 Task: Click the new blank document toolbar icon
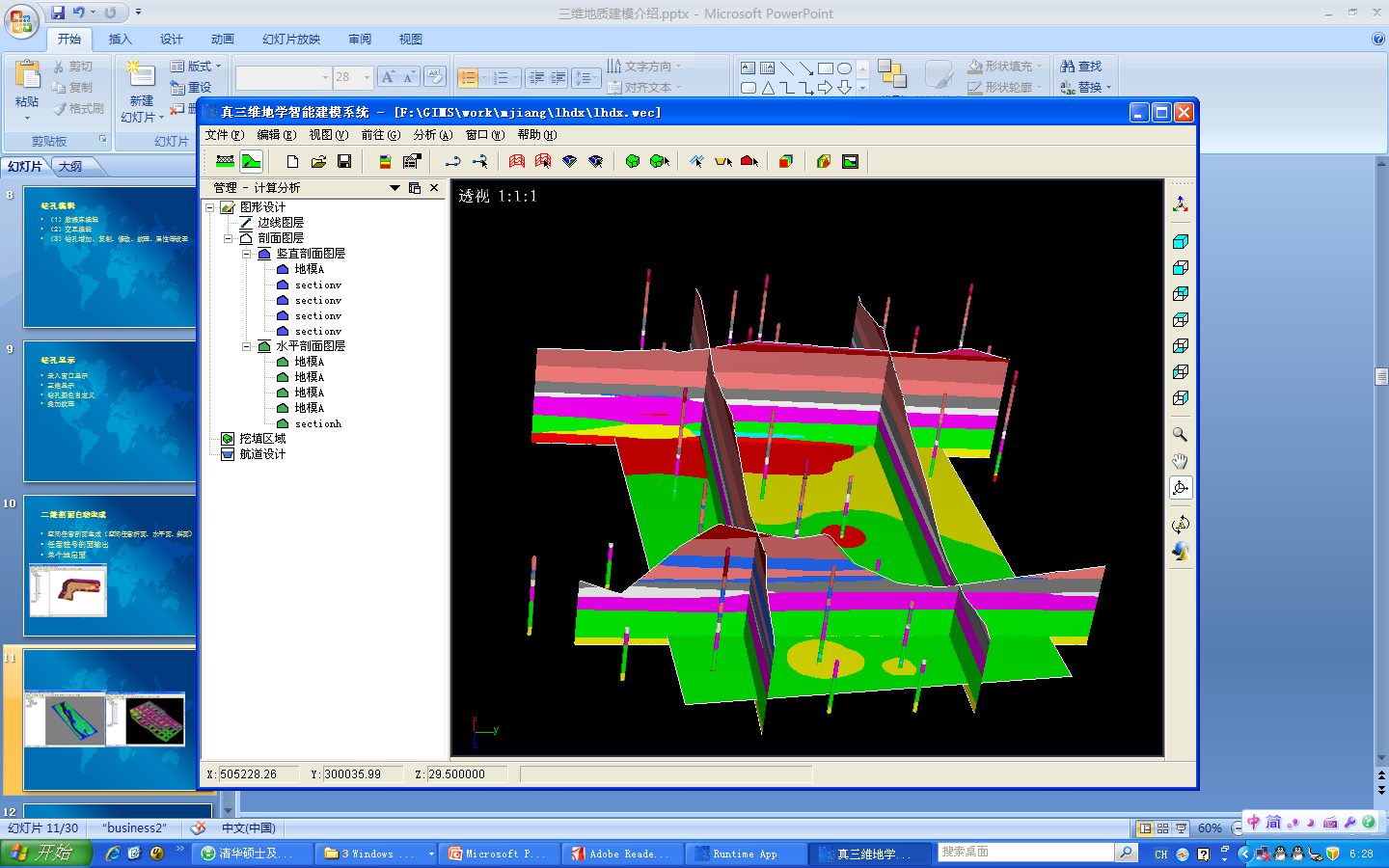coord(292,161)
